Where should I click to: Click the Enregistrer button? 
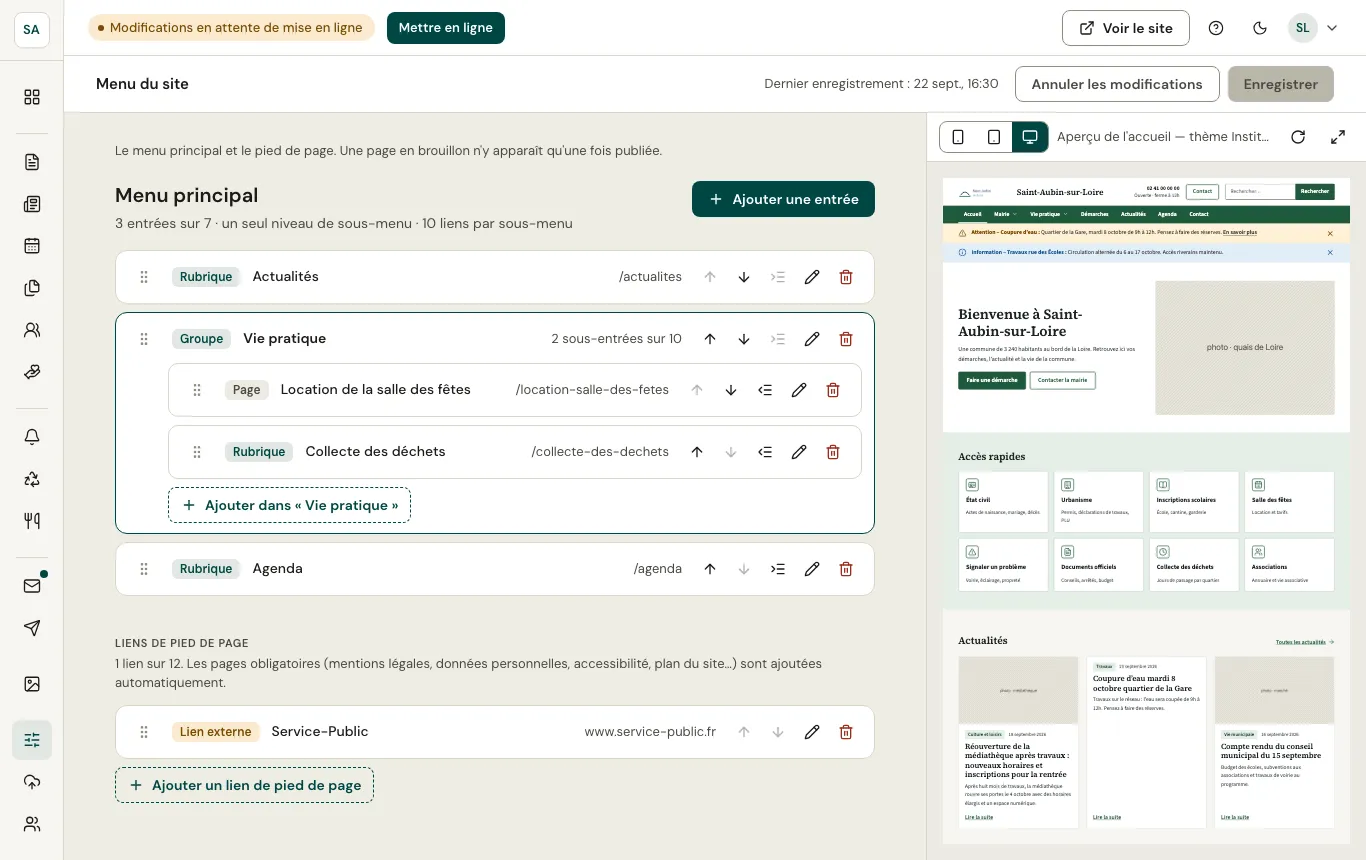coord(1281,84)
